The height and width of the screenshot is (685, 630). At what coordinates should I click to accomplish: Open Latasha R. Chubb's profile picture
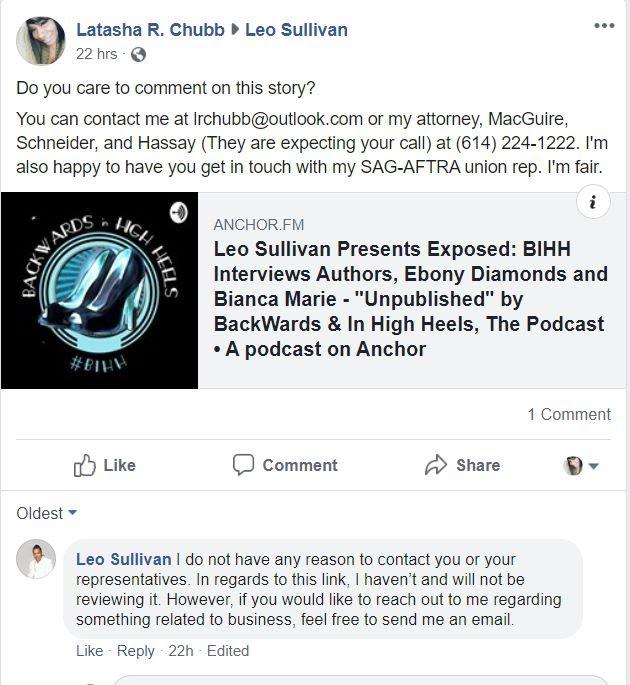click(41, 41)
